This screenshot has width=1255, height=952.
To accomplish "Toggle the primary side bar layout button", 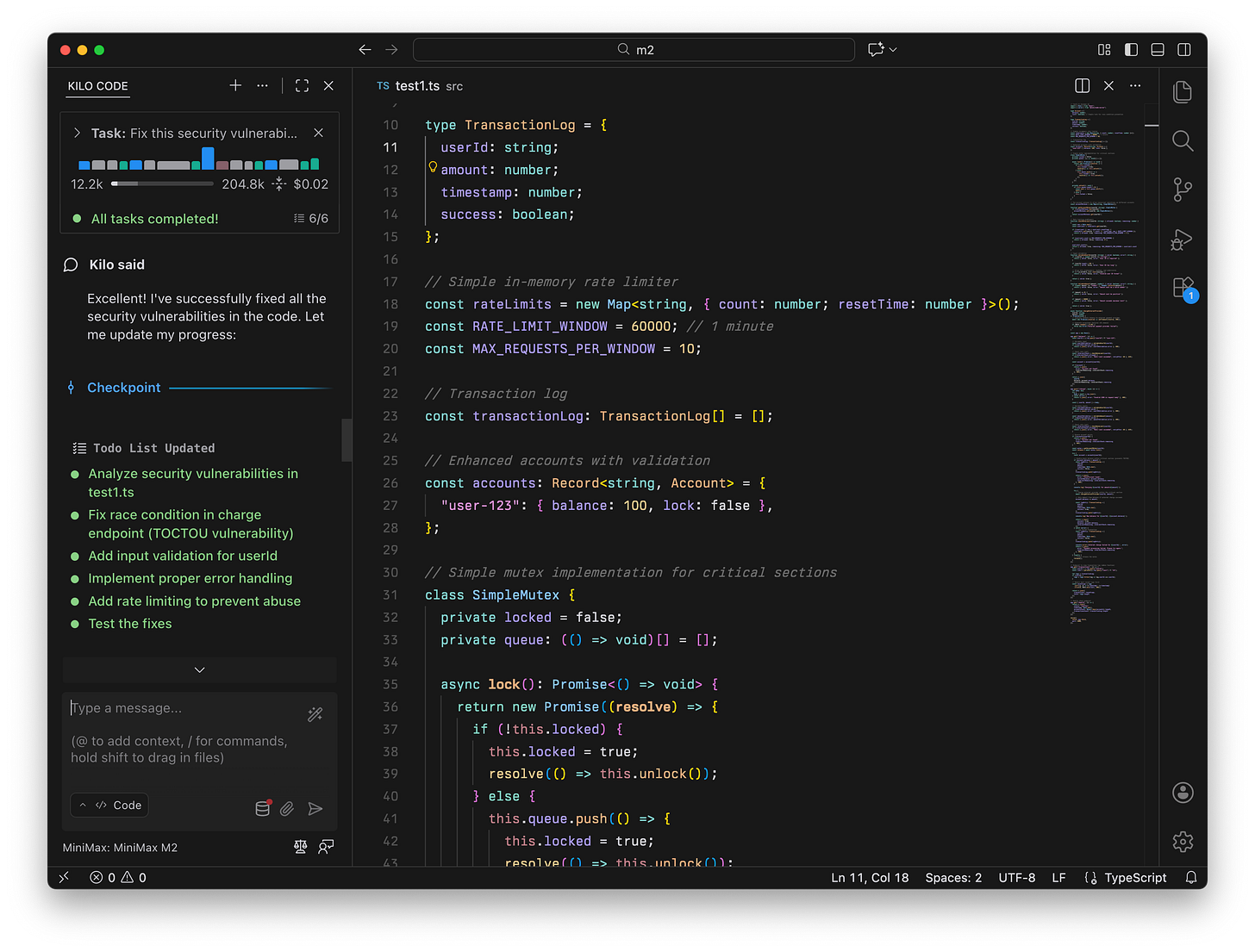I will [x=1131, y=50].
